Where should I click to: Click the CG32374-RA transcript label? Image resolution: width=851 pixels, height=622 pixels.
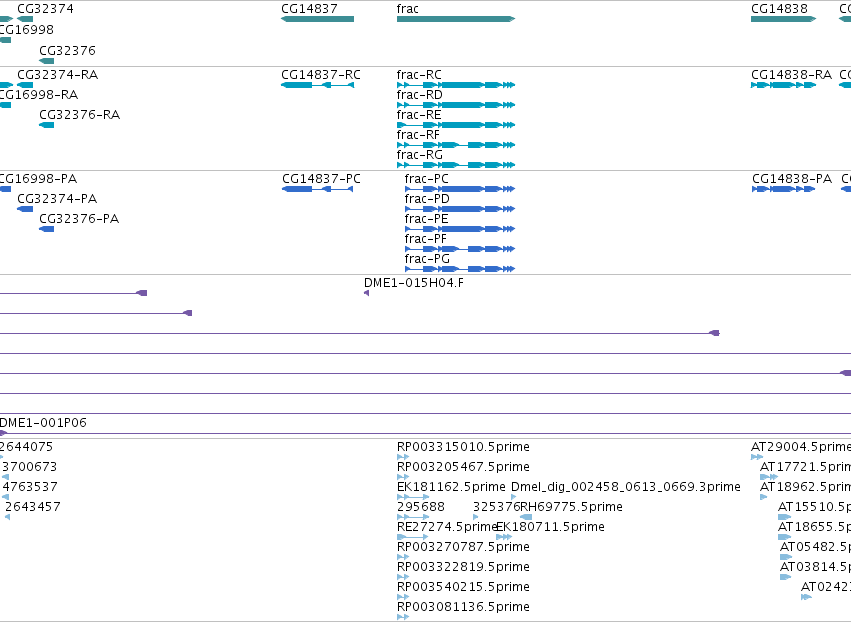click(x=58, y=75)
